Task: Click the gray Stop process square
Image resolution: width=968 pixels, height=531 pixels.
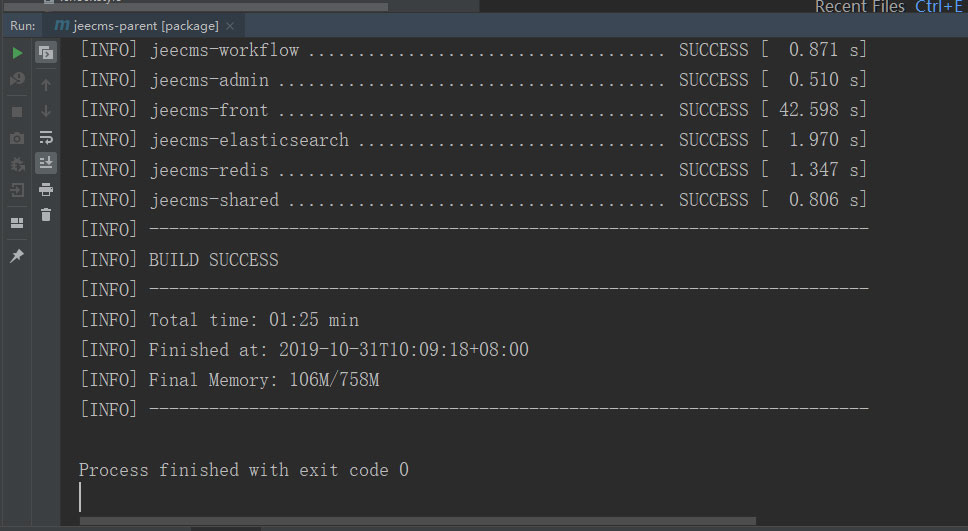Action: click(17, 112)
